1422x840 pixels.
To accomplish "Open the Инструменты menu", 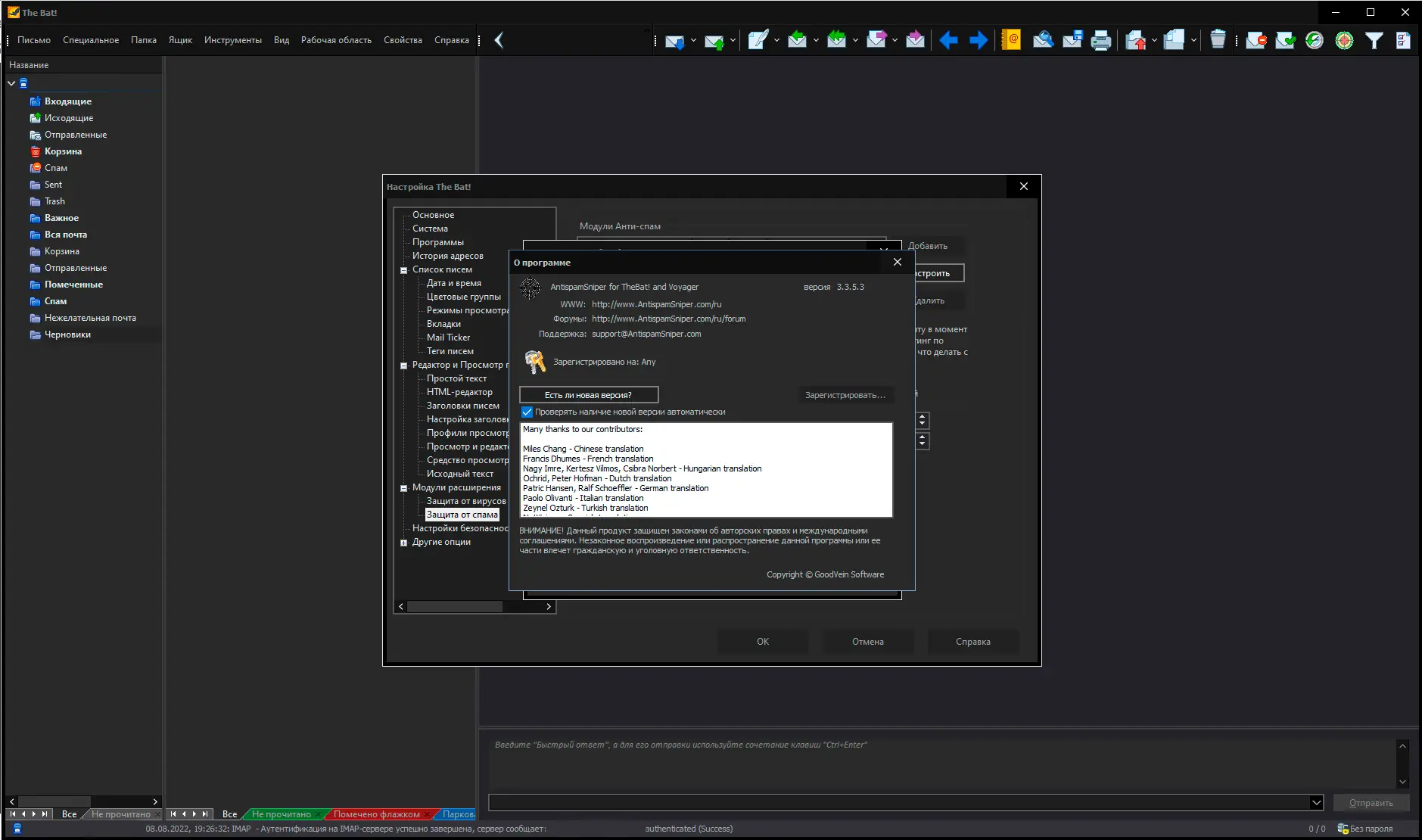I will click(x=233, y=40).
